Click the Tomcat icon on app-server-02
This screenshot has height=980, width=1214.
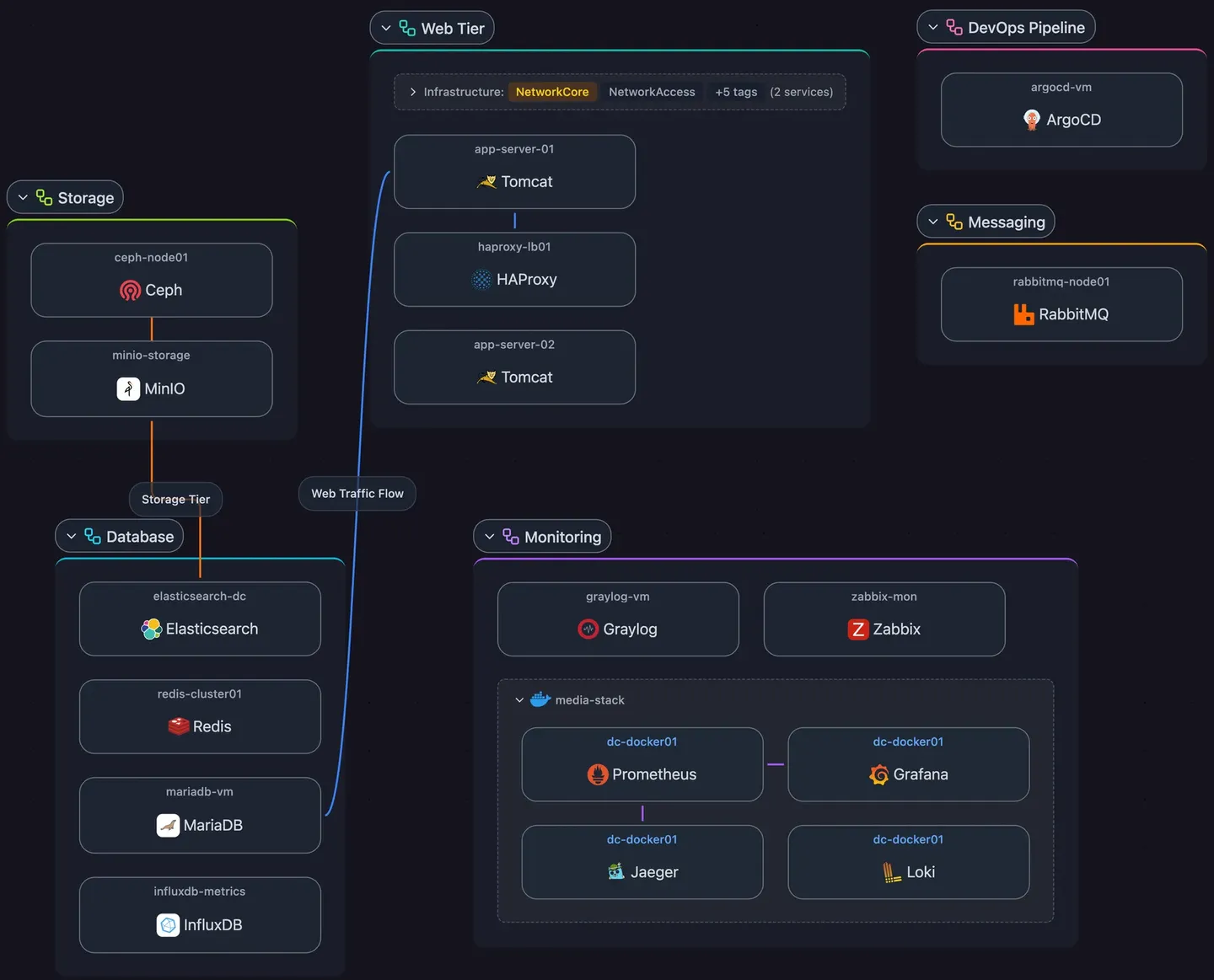486,378
